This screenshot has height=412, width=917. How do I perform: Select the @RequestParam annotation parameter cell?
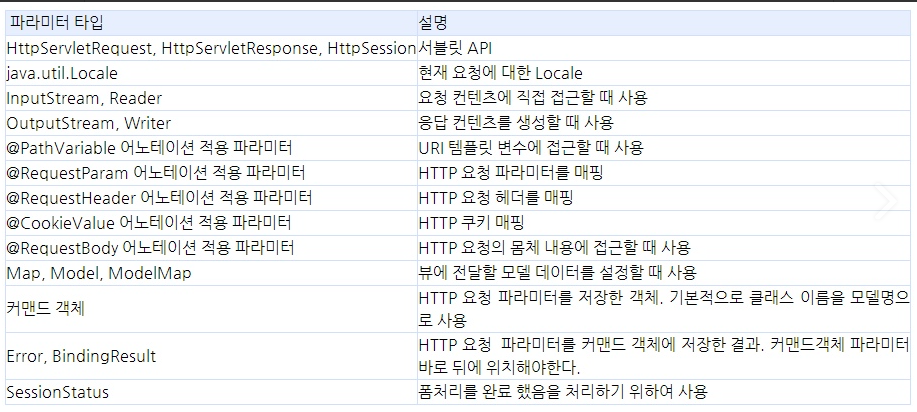[211, 173]
